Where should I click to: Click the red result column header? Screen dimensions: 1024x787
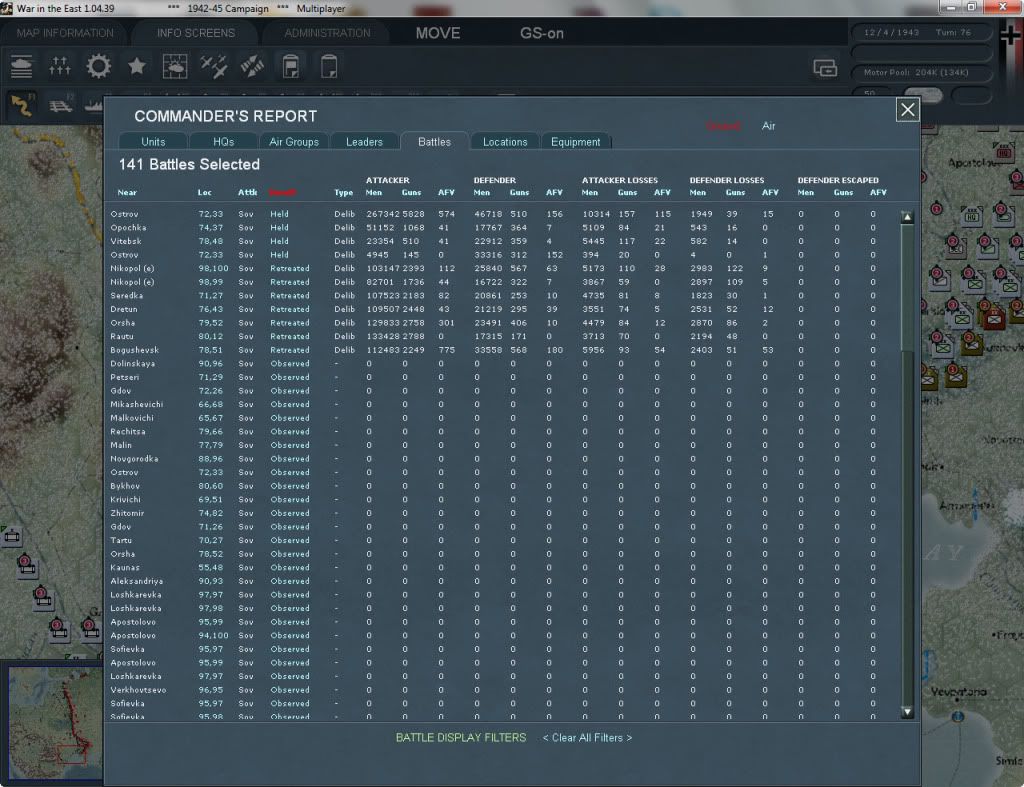pos(282,193)
